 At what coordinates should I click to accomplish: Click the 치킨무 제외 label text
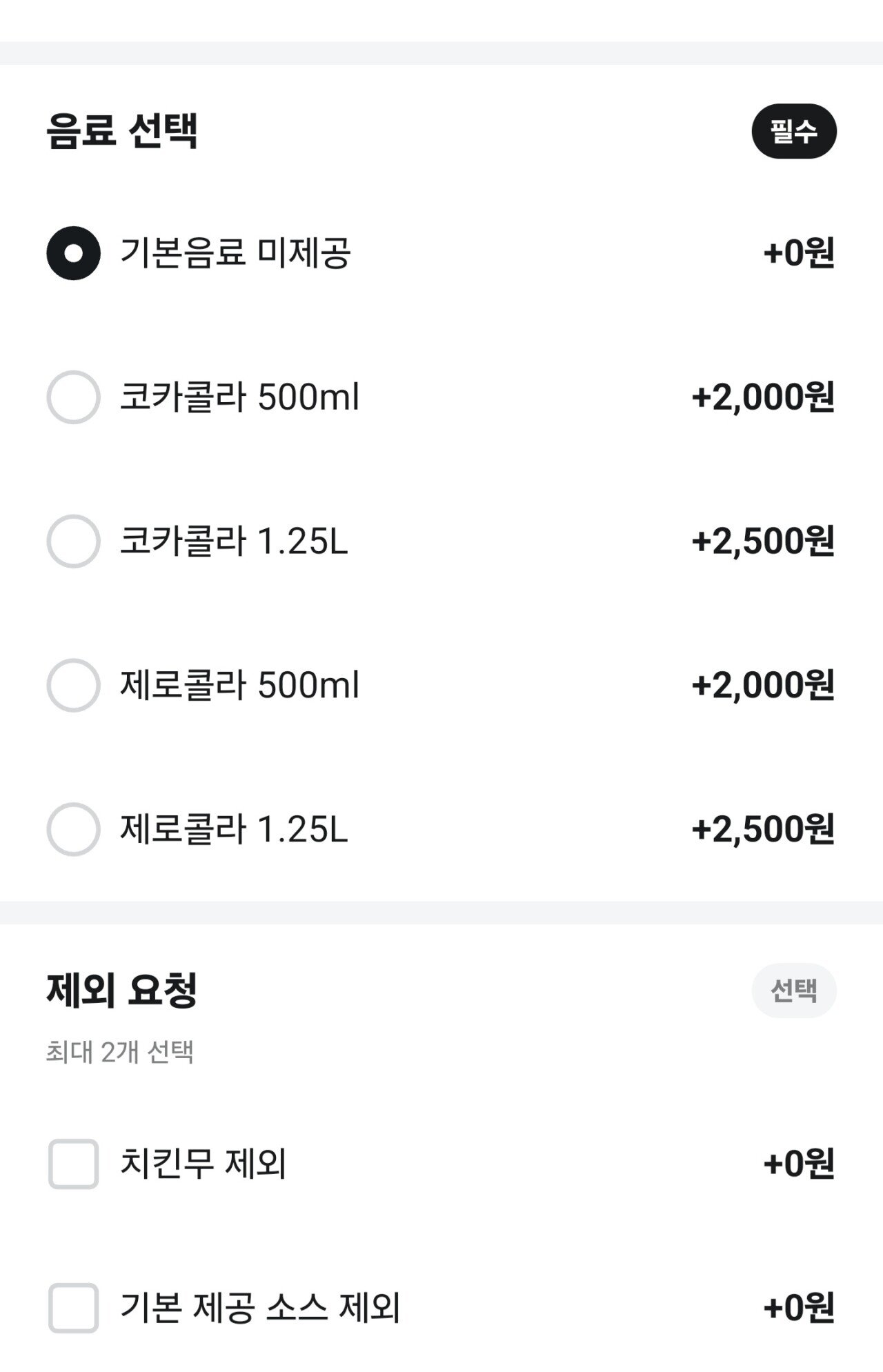(203, 1164)
